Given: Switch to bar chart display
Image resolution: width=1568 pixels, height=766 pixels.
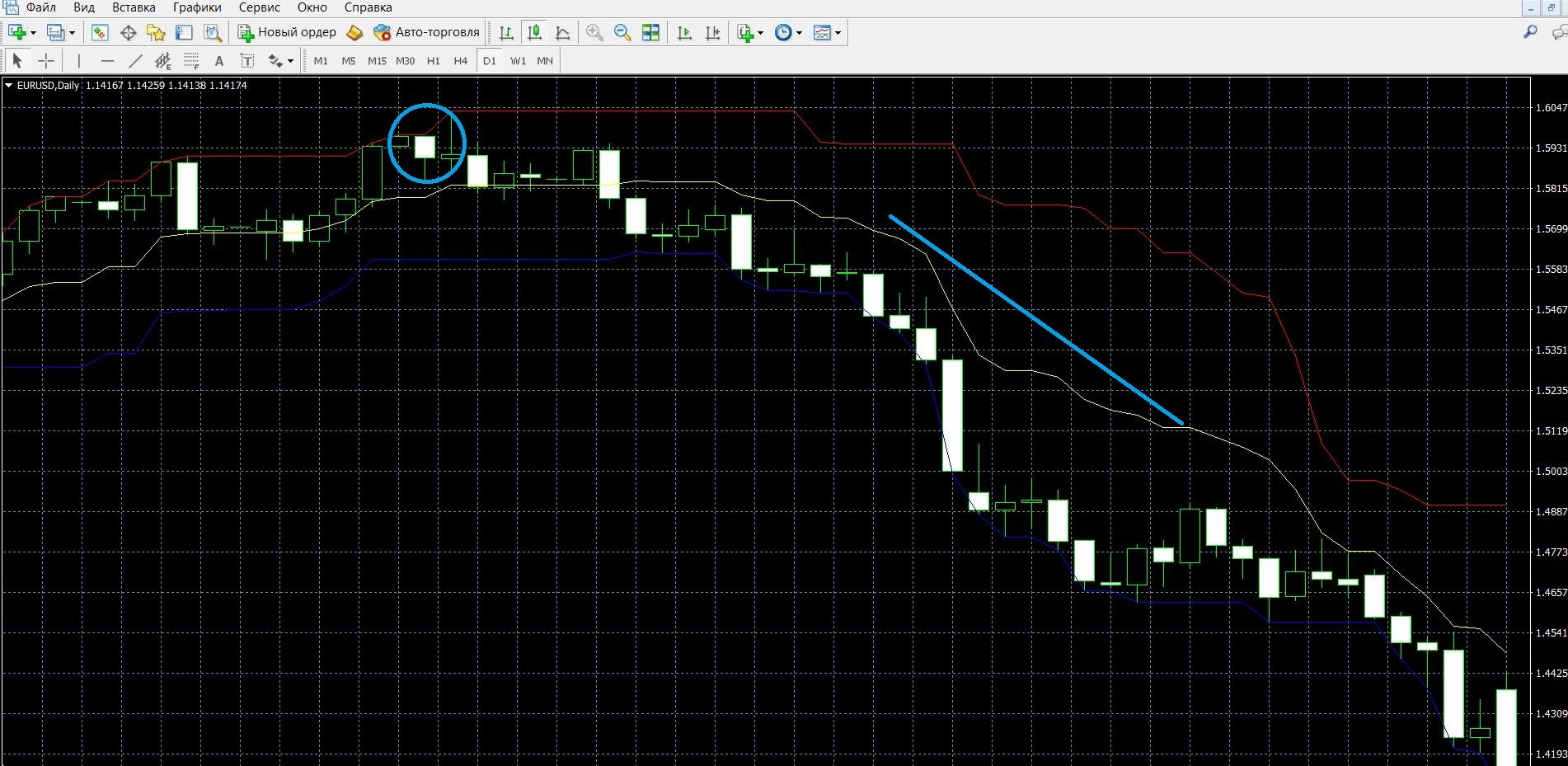Looking at the screenshot, I should click(x=506, y=32).
